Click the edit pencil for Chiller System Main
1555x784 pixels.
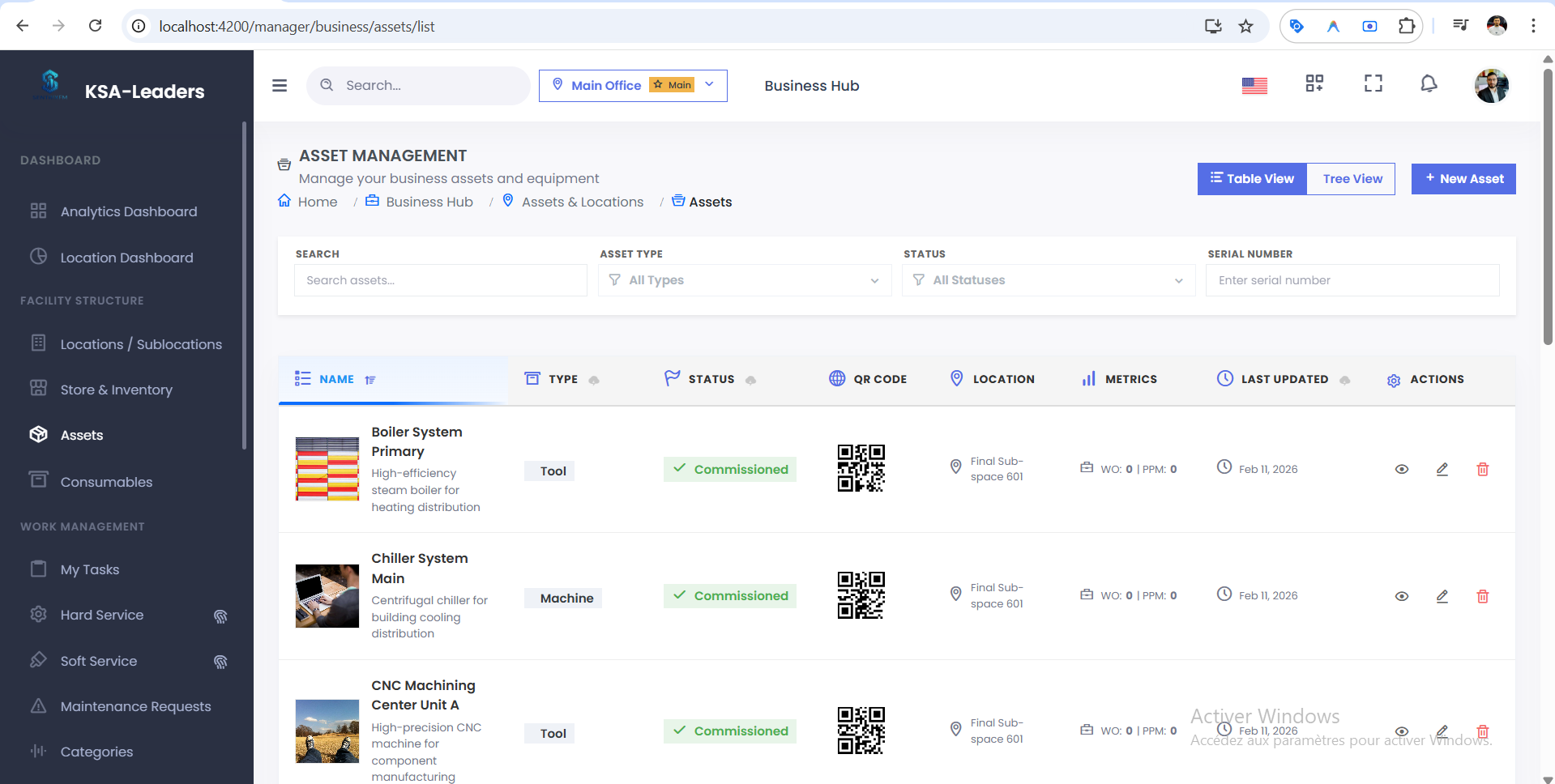(1442, 596)
